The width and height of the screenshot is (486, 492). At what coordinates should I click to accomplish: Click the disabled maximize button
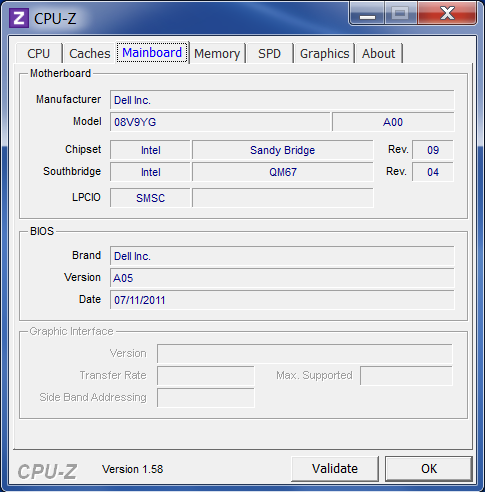pyautogui.click(x=401, y=13)
